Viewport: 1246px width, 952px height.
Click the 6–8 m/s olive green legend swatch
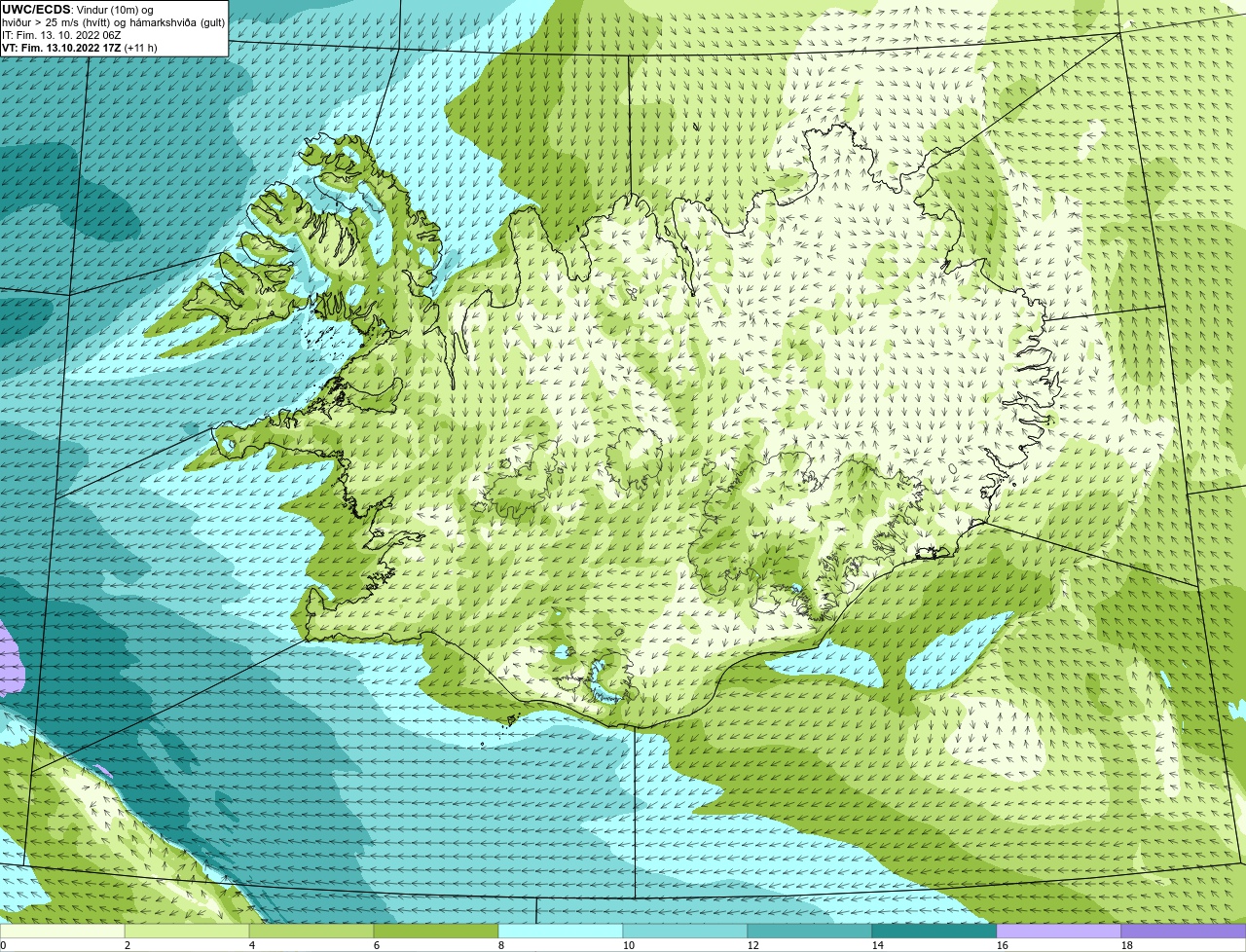(436, 931)
